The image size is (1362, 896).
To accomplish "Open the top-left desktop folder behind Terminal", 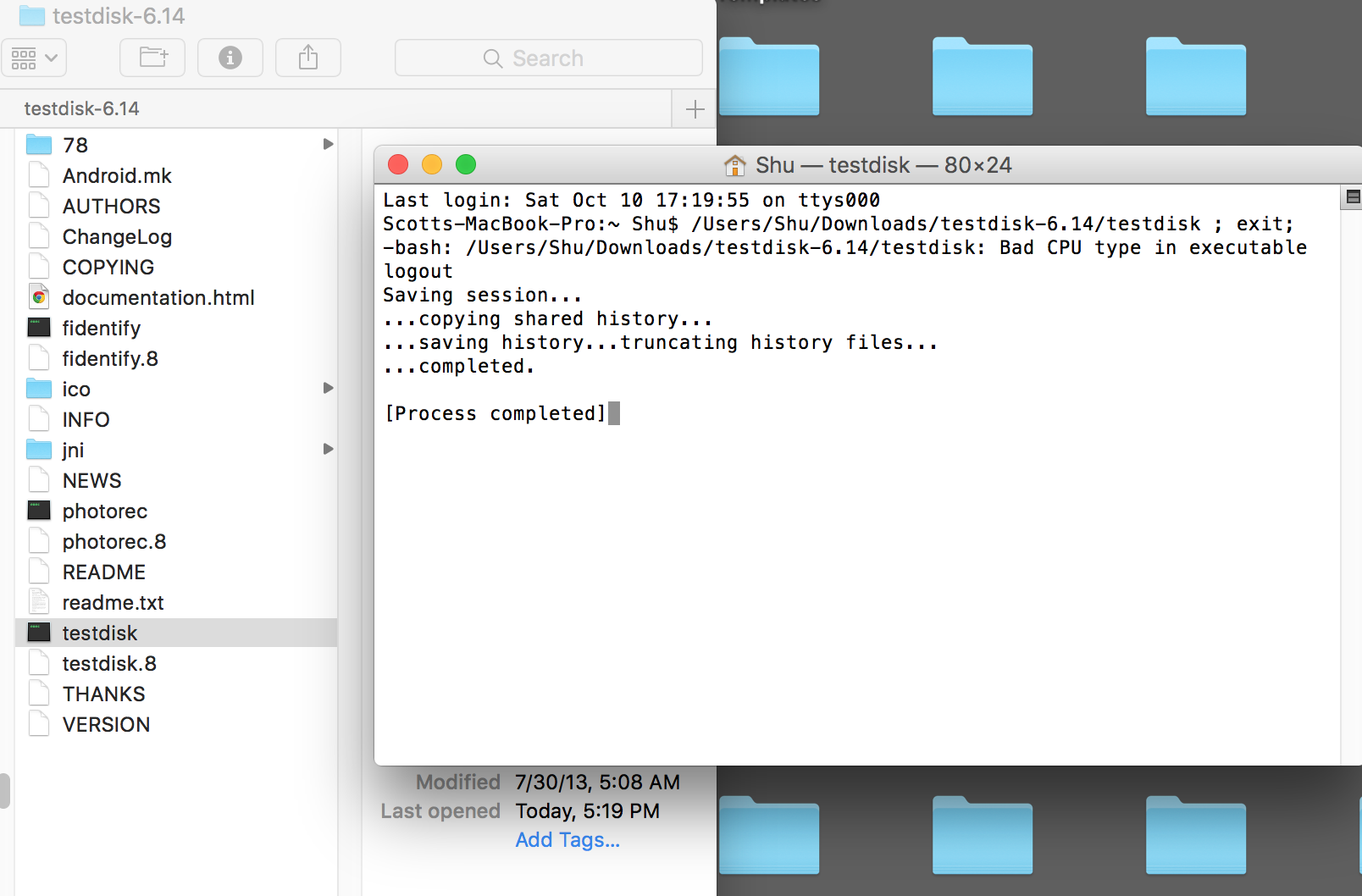I will coord(769,76).
